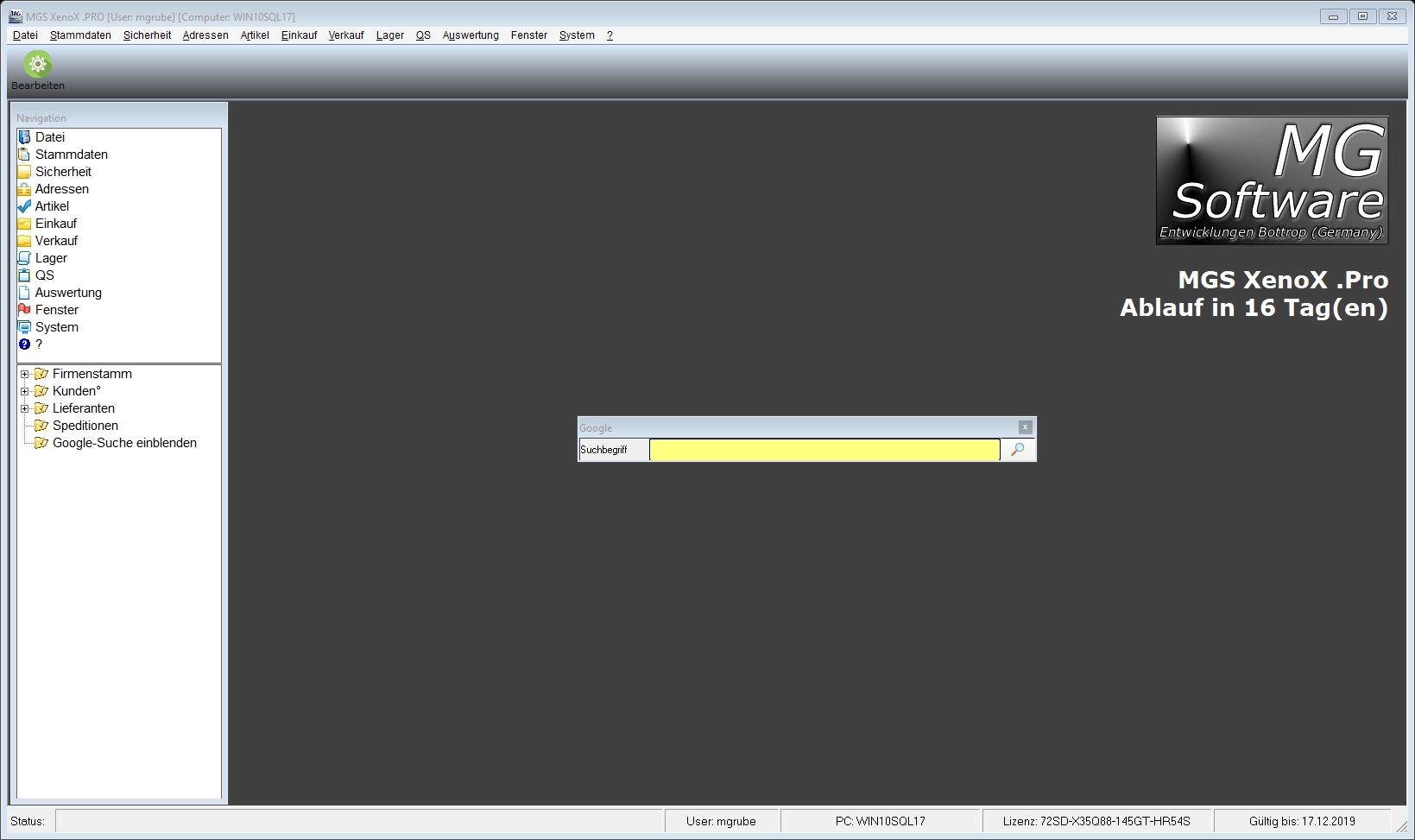Open the Einkauf menu in menu bar
1415x840 pixels.
299,35
